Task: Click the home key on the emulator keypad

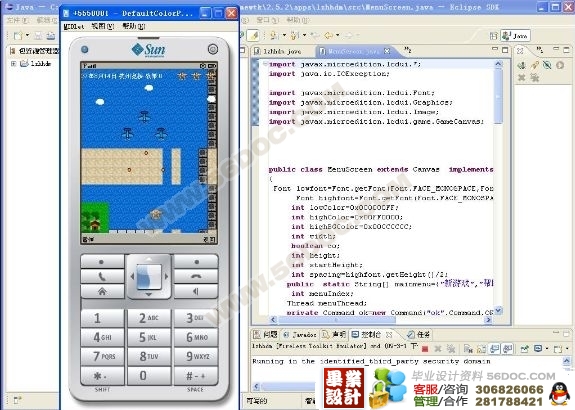Action: (102, 291)
